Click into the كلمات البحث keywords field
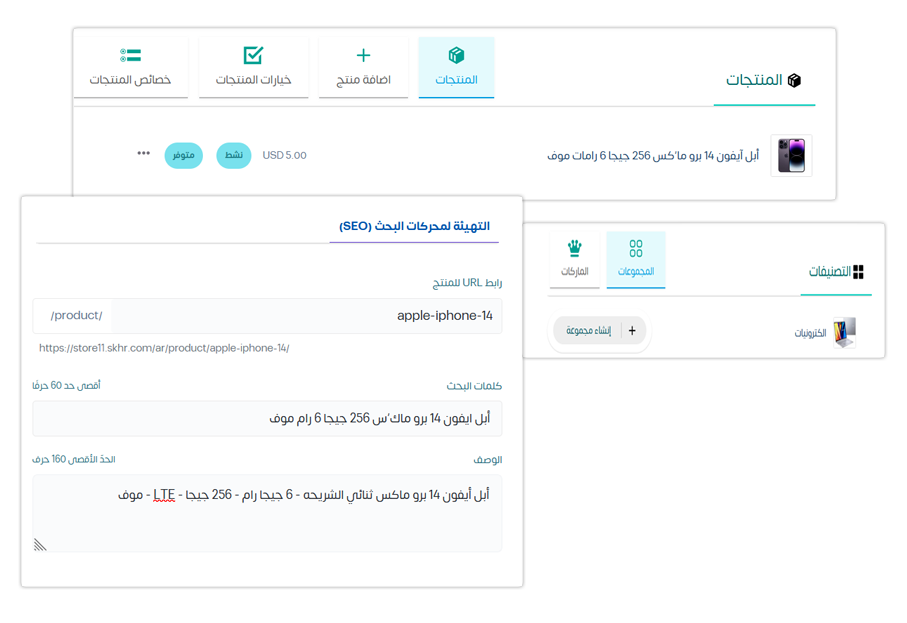Screen dimensions: 907x623 coord(267,419)
